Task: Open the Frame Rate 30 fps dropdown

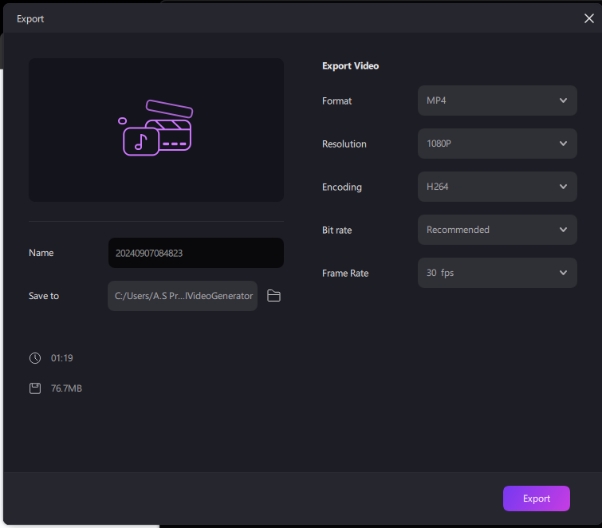Action: click(x=496, y=273)
